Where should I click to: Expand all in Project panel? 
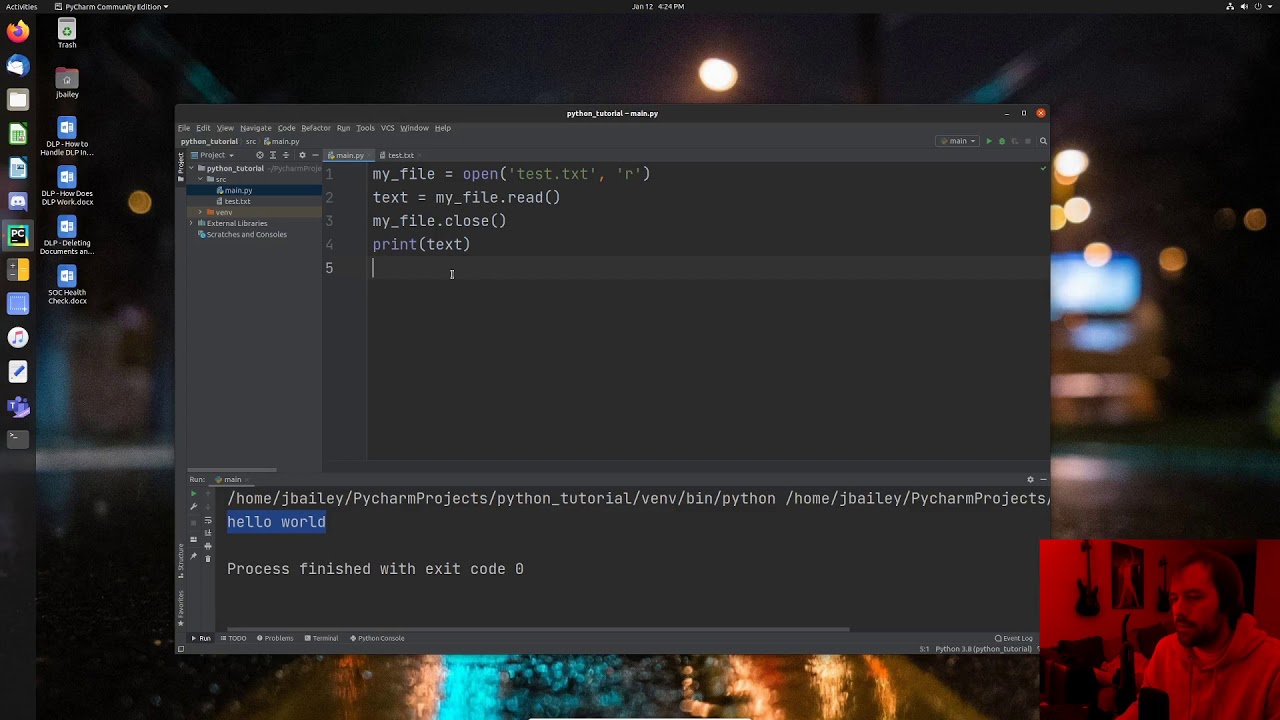click(273, 155)
